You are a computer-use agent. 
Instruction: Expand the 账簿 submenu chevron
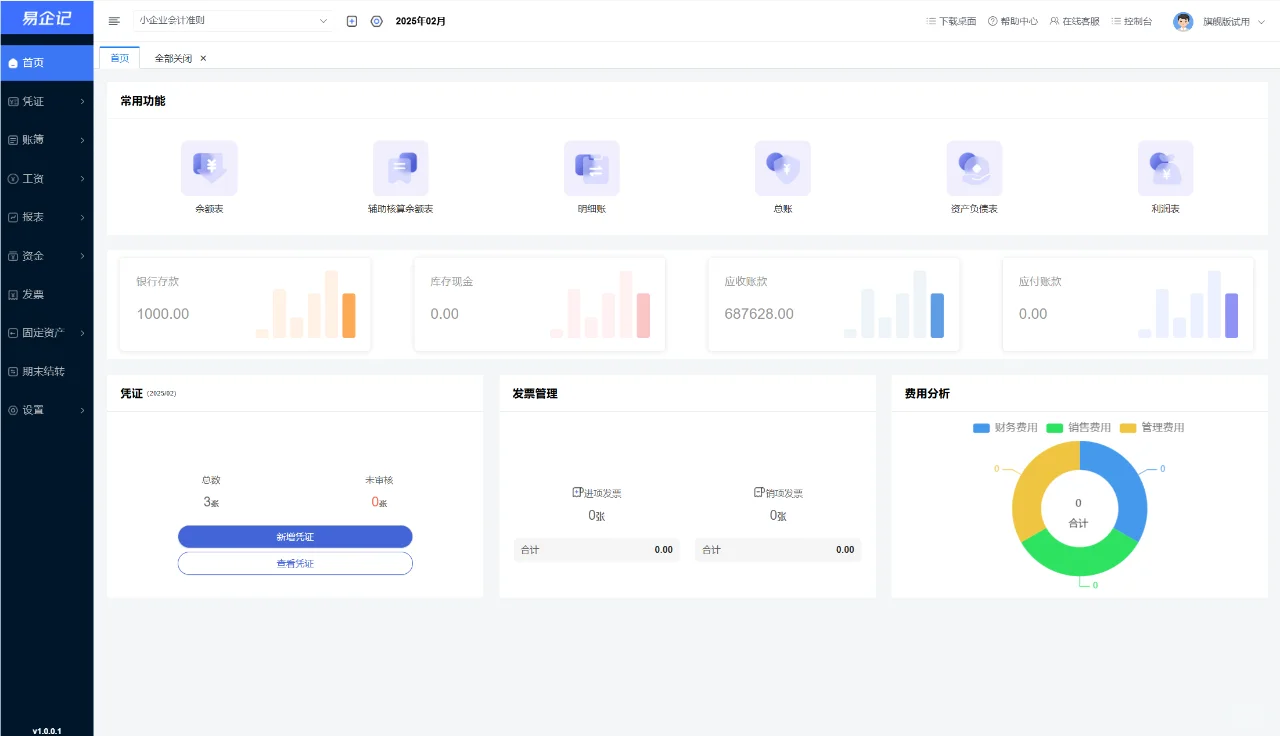pyautogui.click(x=82, y=140)
